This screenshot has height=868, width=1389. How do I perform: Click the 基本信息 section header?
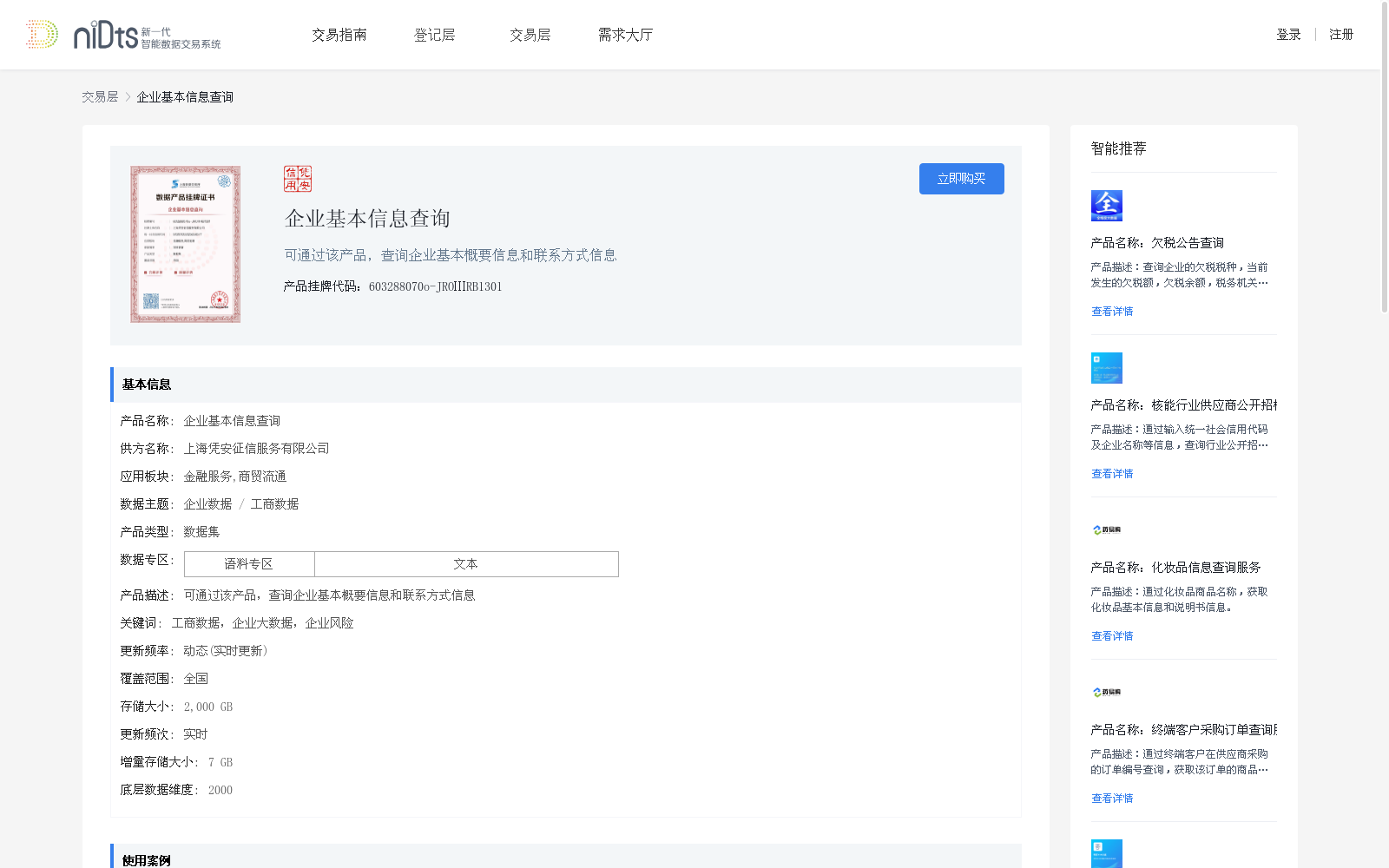tap(566, 385)
